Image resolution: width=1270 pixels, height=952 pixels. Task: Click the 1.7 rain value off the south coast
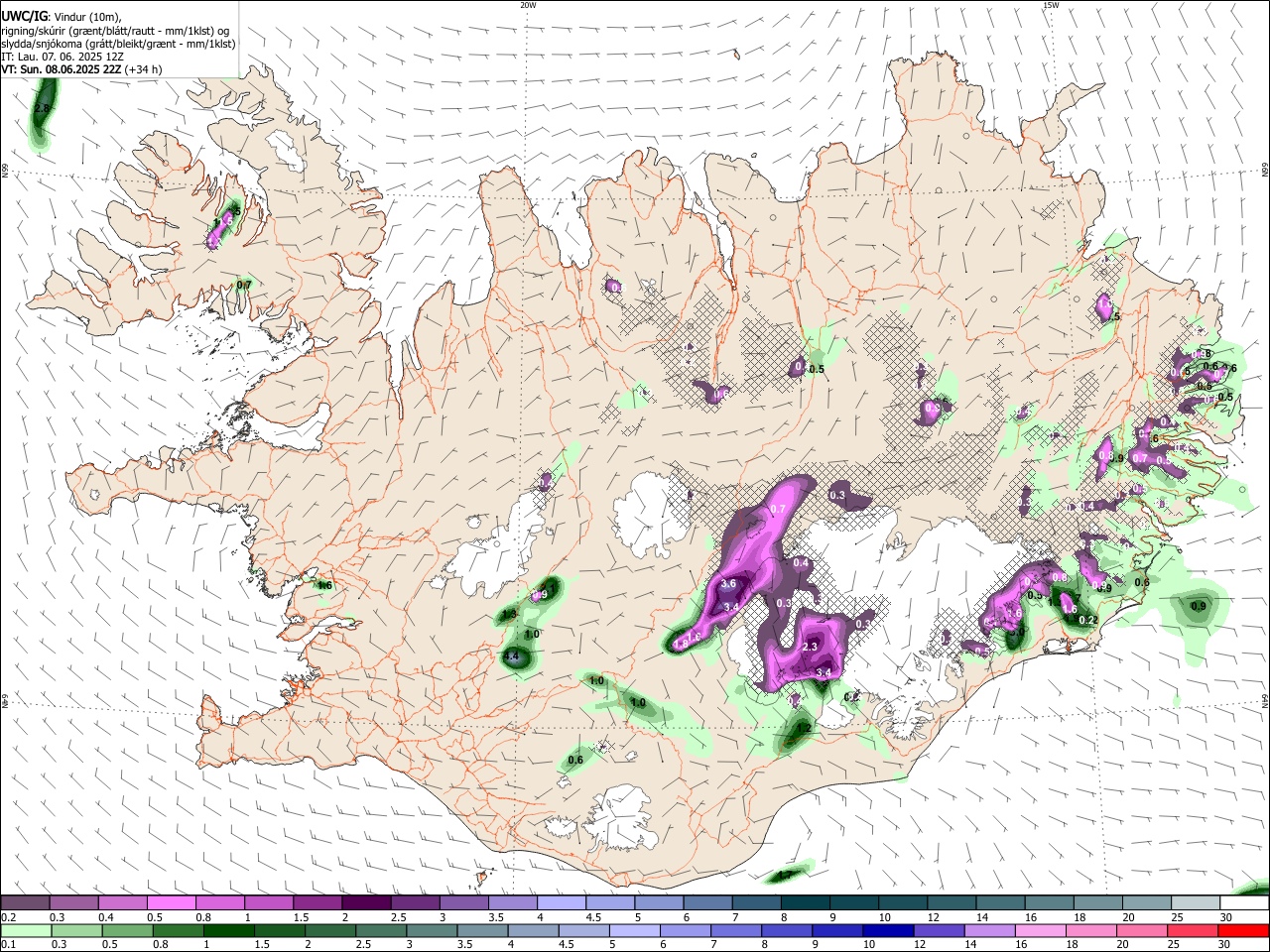pyautogui.click(x=785, y=876)
